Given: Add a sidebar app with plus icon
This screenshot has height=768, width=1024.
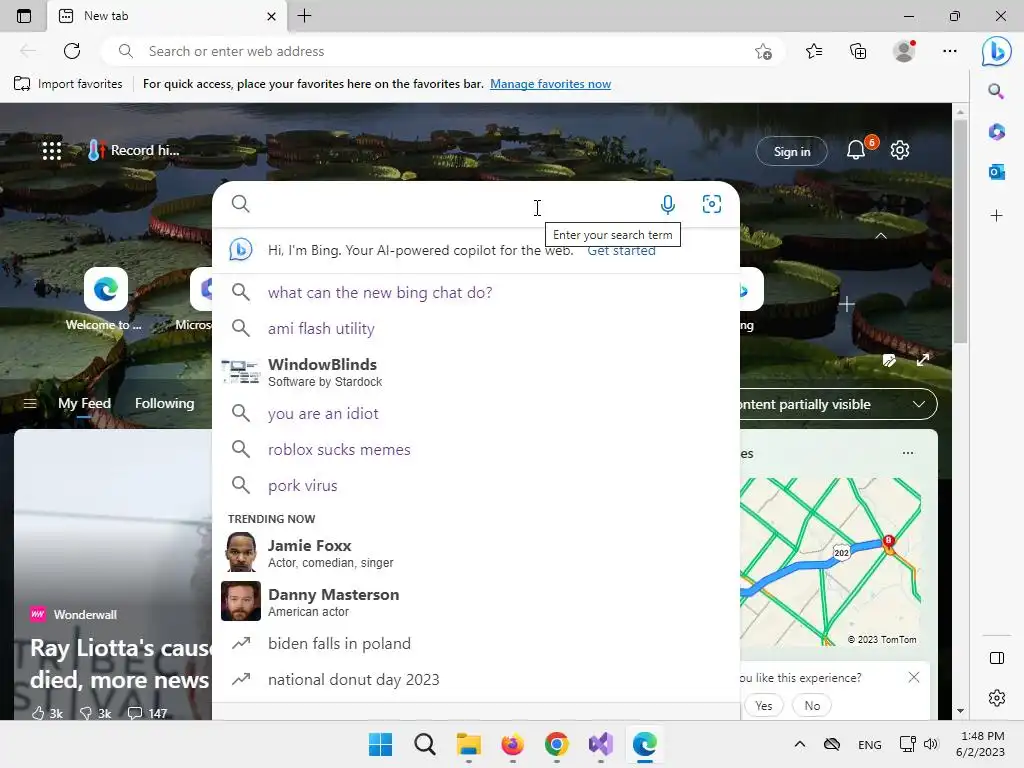Looking at the screenshot, I should coord(997,216).
